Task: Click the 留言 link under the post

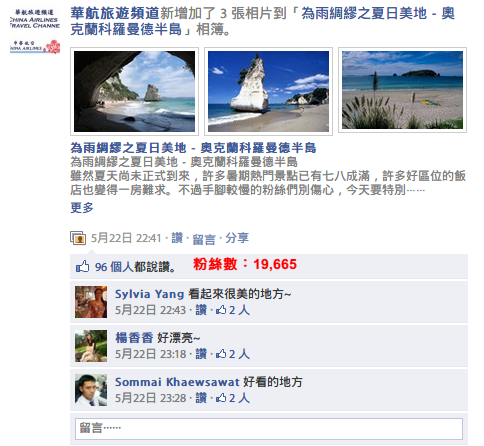Action: [204, 239]
